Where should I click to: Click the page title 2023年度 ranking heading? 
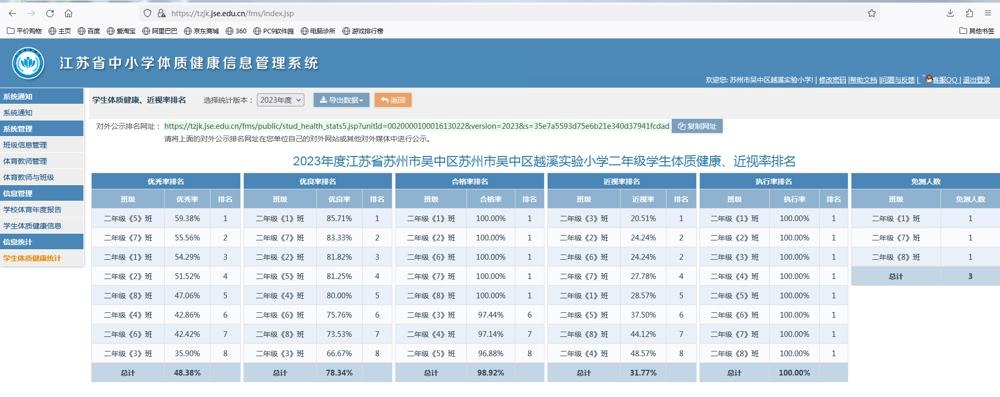coord(544,161)
